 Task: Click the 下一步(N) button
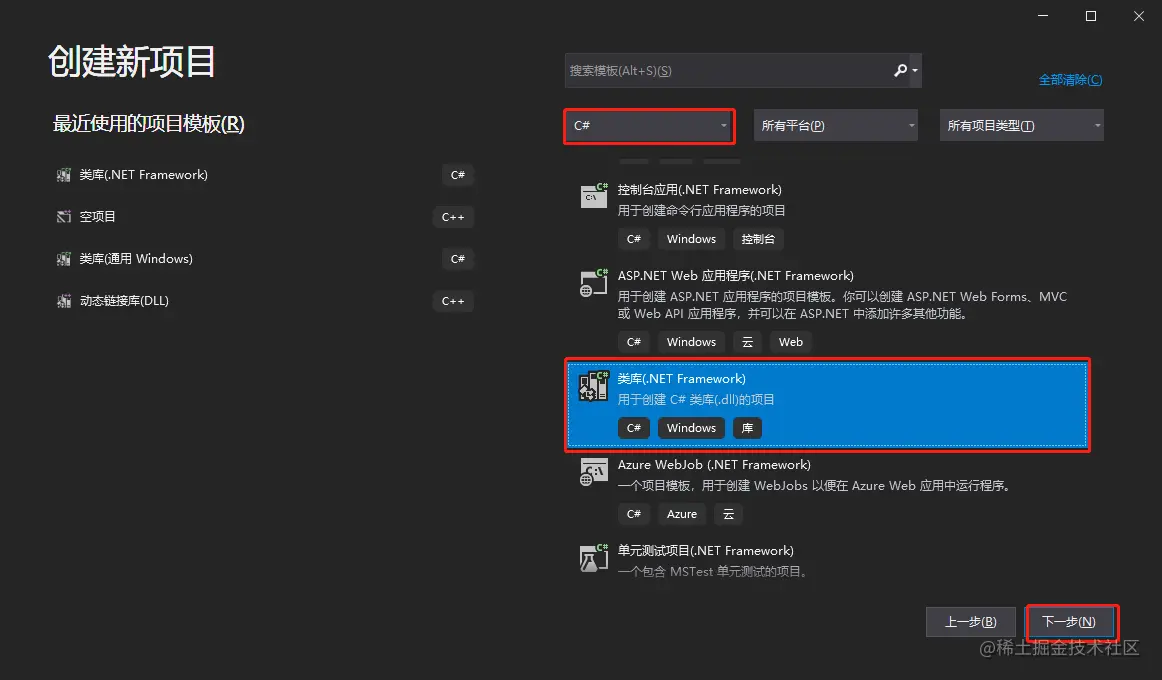(1069, 622)
